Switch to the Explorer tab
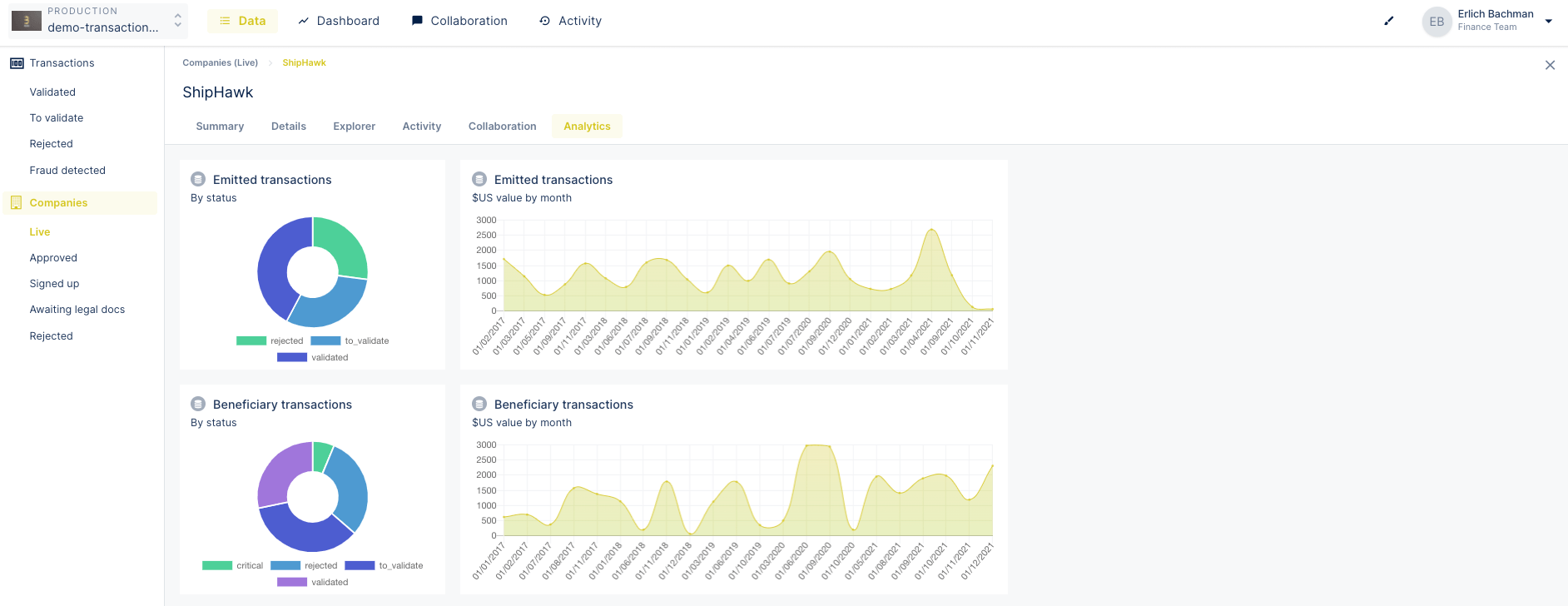 click(x=354, y=127)
